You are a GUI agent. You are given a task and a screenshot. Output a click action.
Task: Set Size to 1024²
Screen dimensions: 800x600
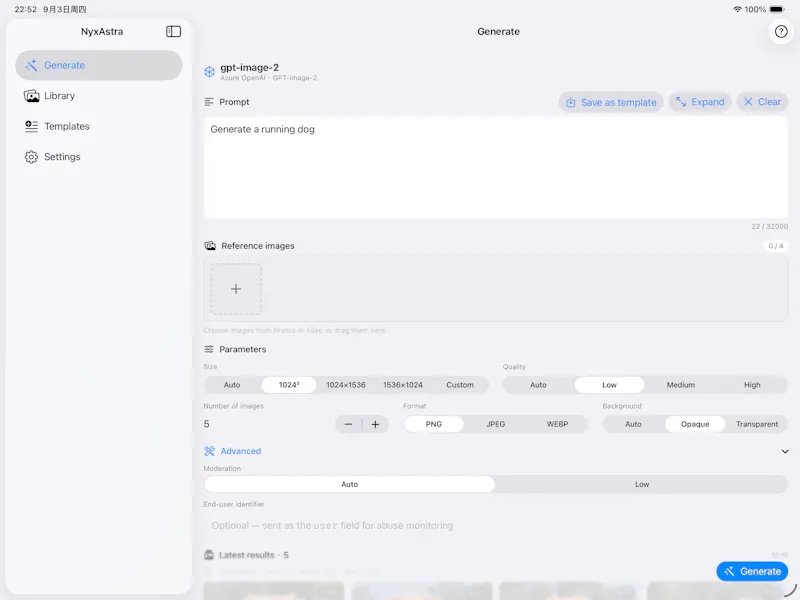pyautogui.click(x=289, y=385)
